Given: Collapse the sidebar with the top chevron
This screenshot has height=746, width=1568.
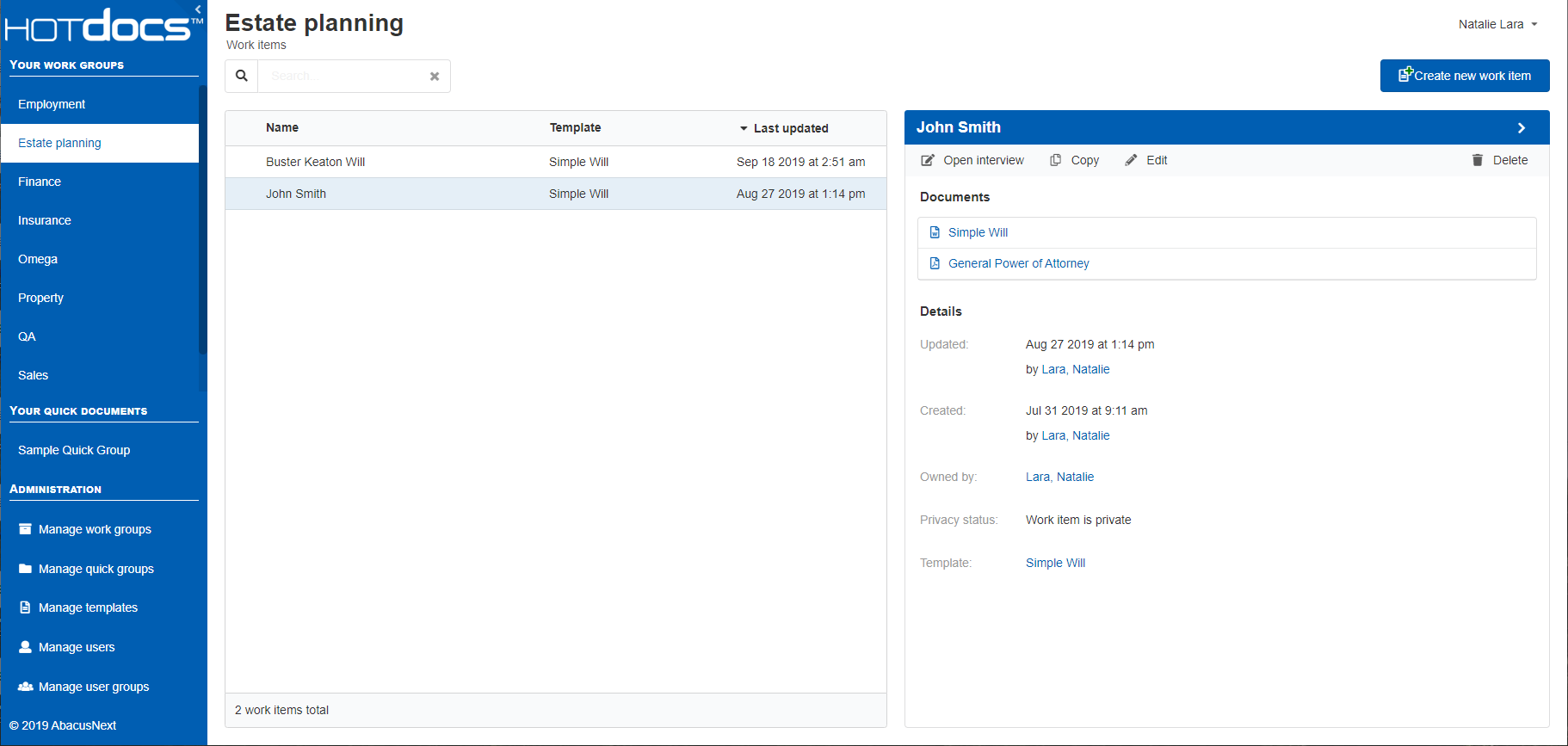Looking at the screenshot, I should (198, 9).
